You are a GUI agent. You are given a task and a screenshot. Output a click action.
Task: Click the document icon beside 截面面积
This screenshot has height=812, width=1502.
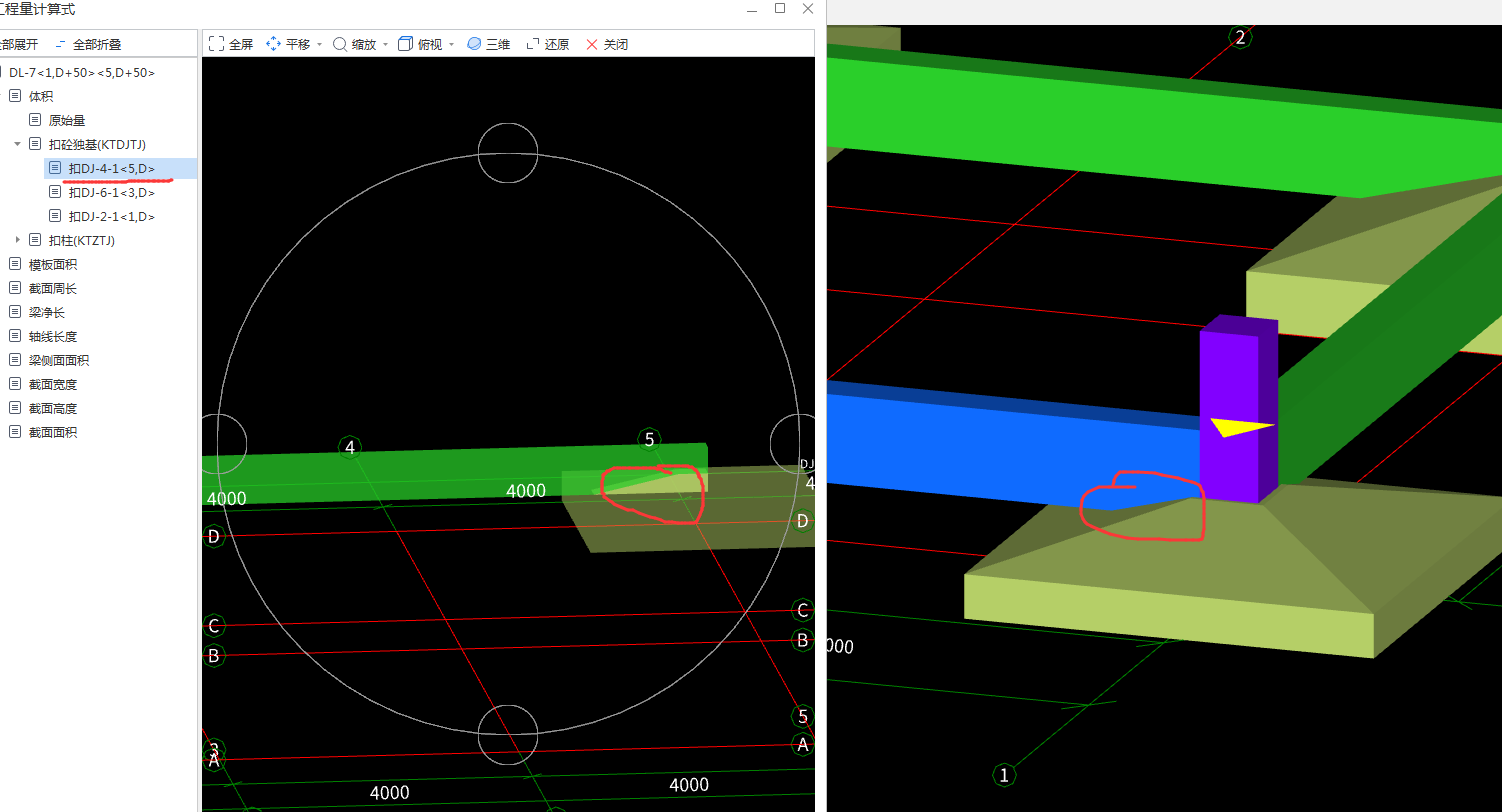tap(15, 433)
